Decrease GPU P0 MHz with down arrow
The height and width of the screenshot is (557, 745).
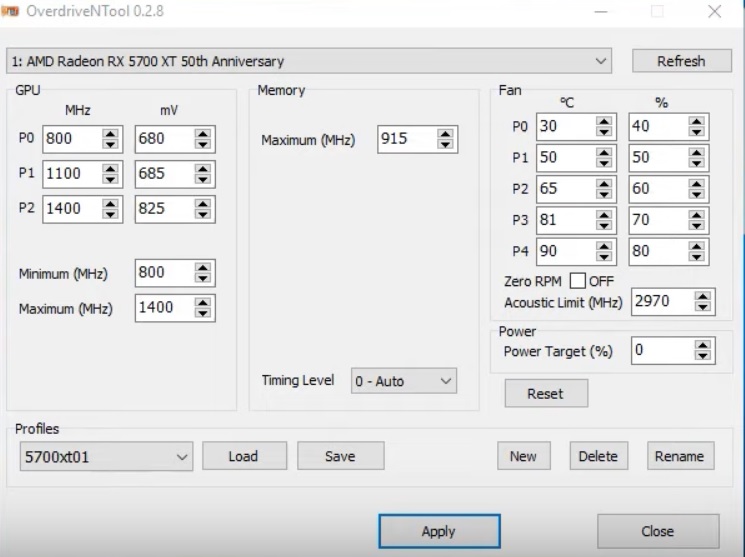coord(110,144)
